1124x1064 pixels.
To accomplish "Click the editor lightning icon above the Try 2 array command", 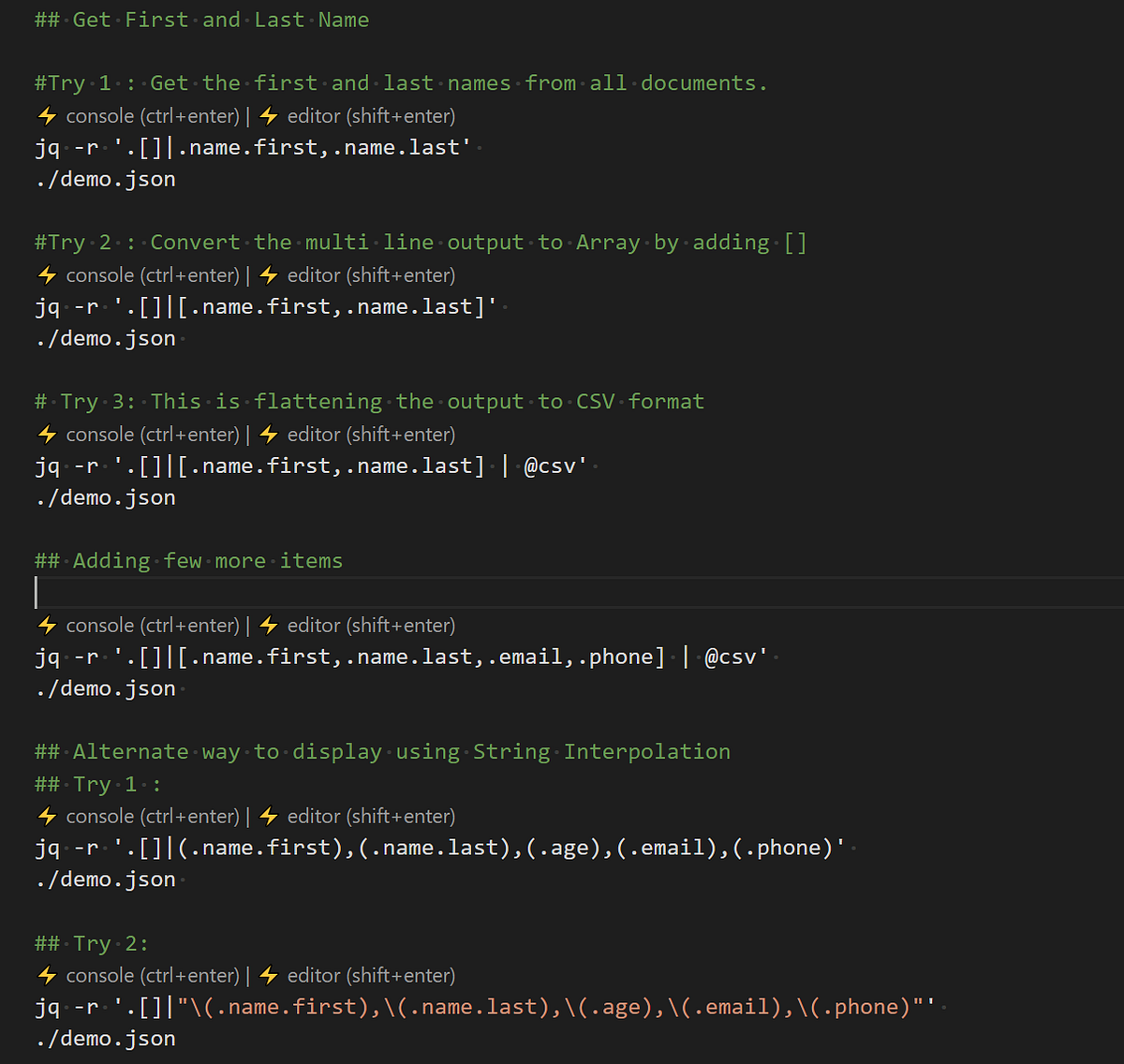I will (x=269, y=275).
